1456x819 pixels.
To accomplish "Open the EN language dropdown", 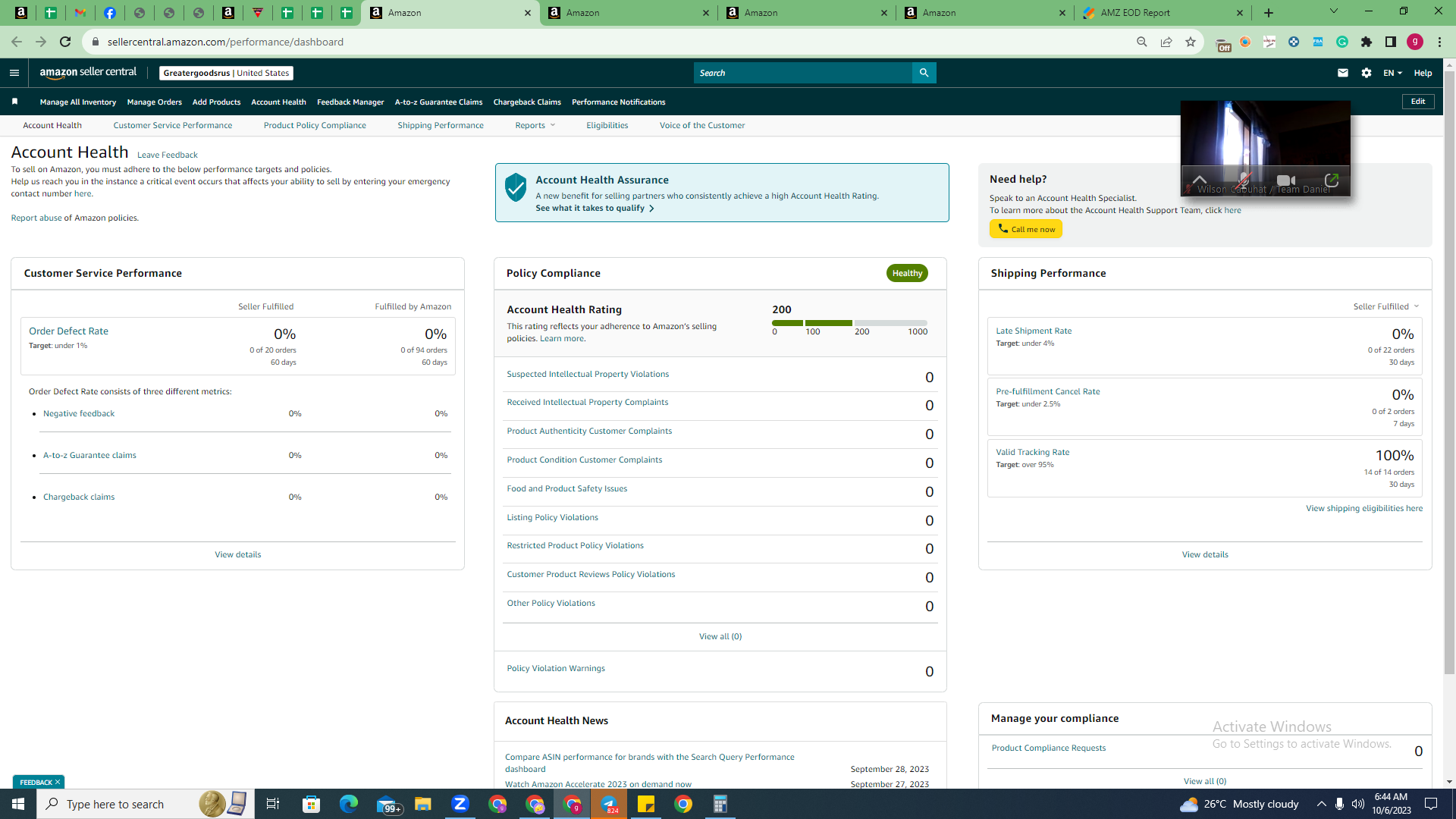I will tap(1392, 73).
